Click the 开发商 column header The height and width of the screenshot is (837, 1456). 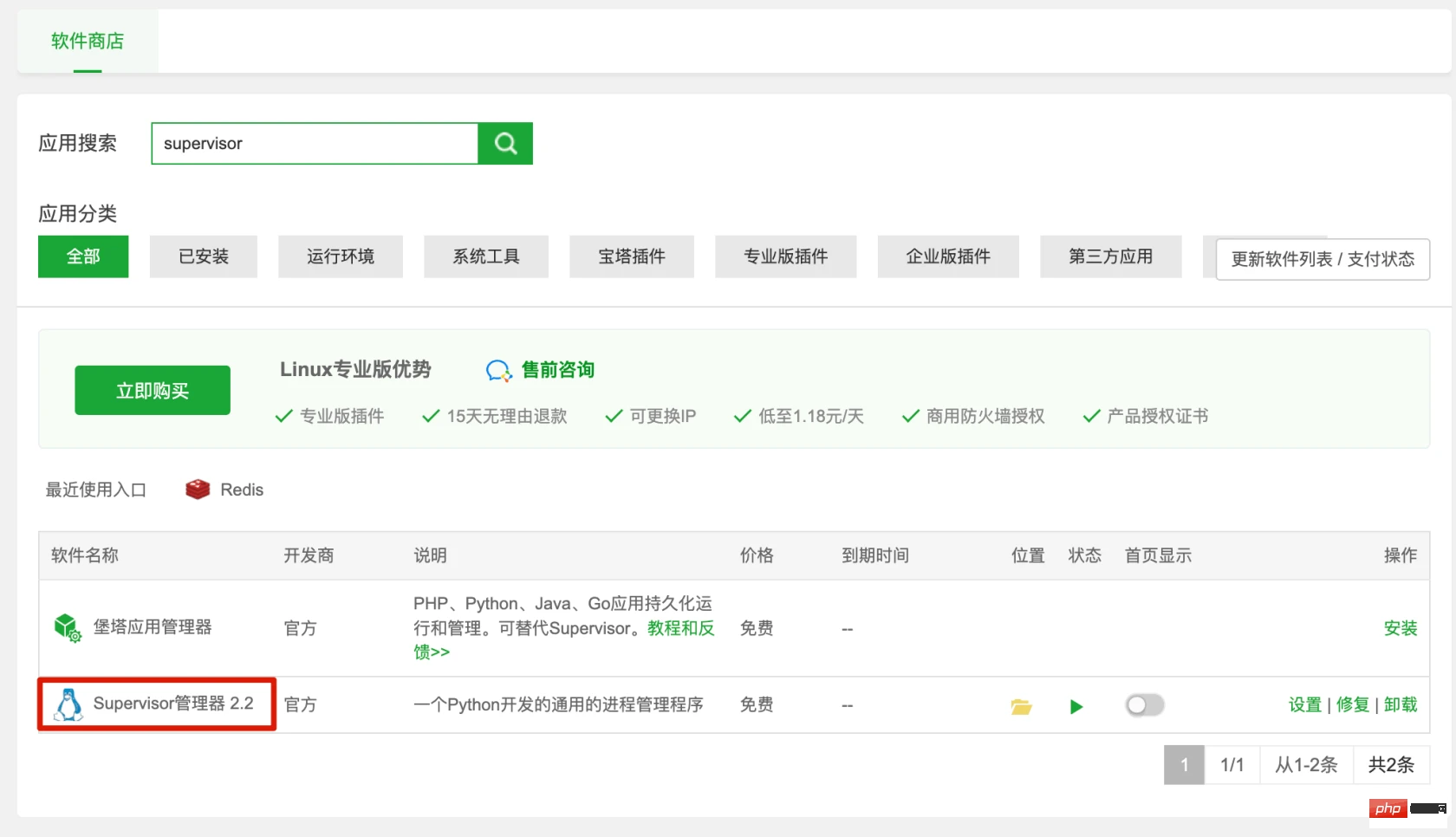click(309, 555)
